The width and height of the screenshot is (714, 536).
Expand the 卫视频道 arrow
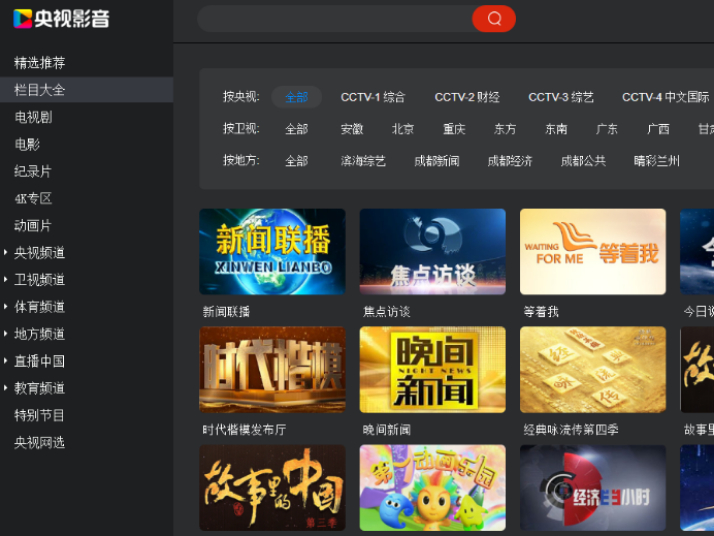[5, 279]
